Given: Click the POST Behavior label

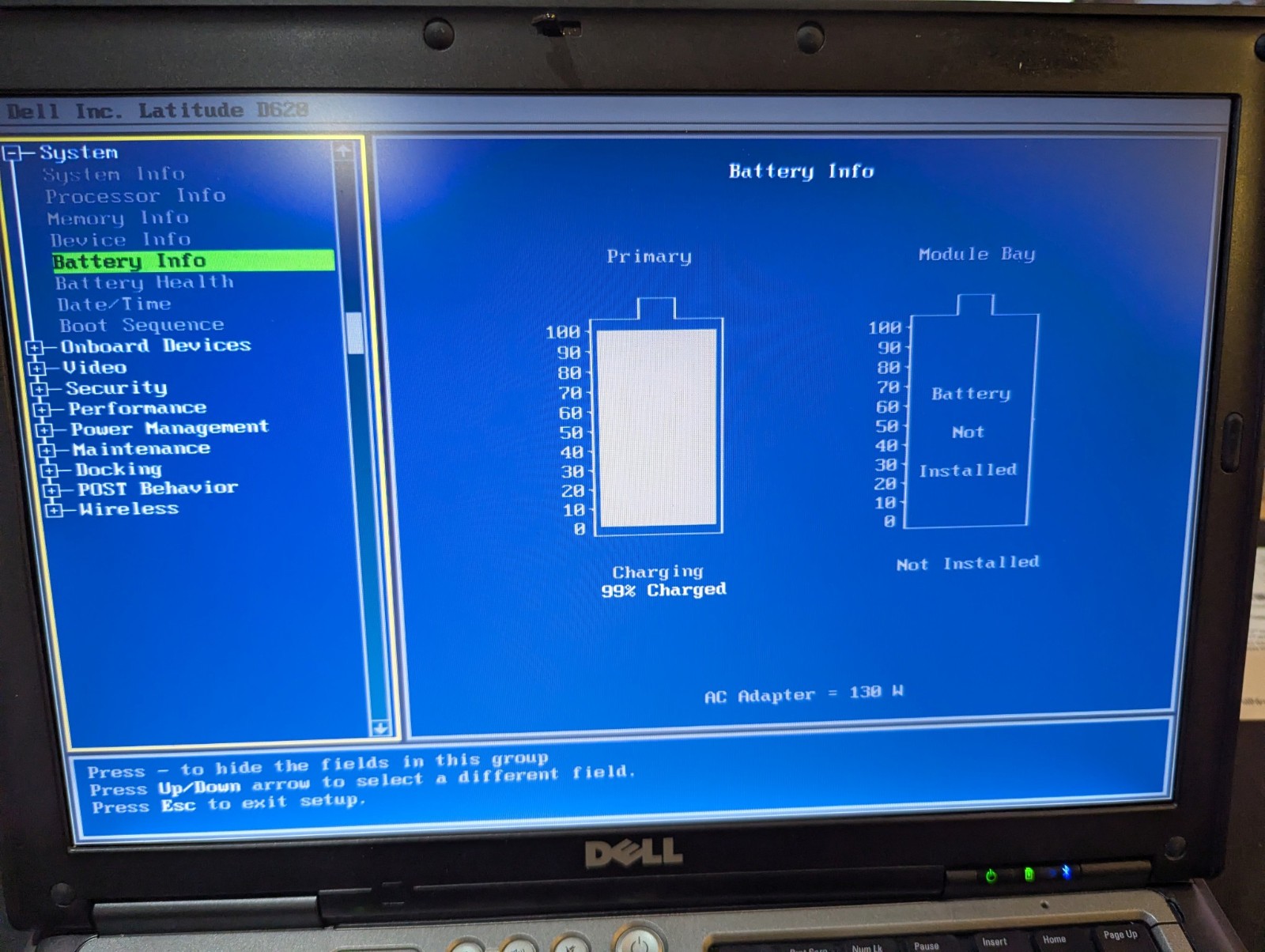Looking at the screenshot, I should [157, 488].
